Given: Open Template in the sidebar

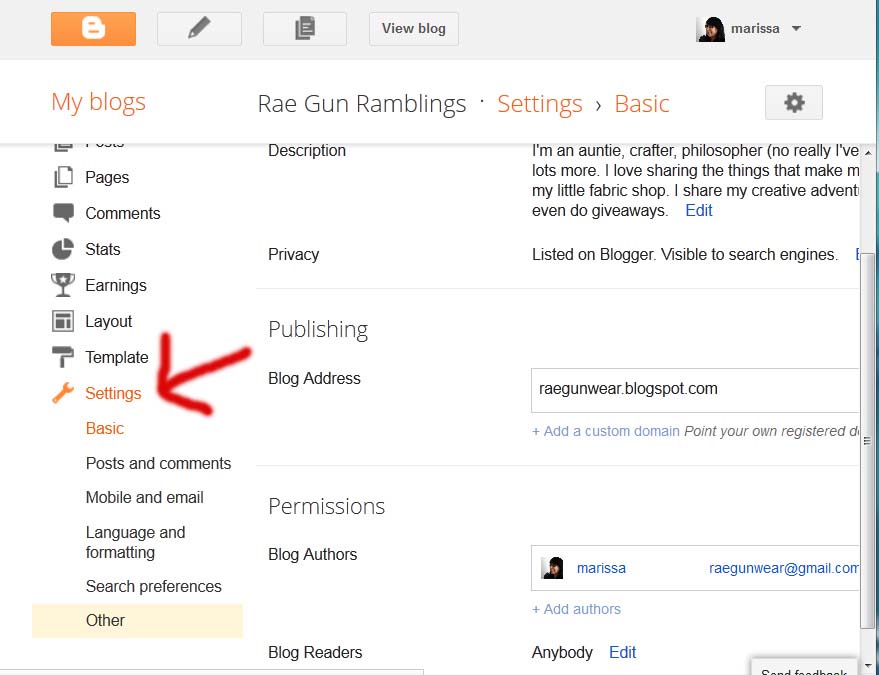Looking at the screenshot, I should click(117, 357).
